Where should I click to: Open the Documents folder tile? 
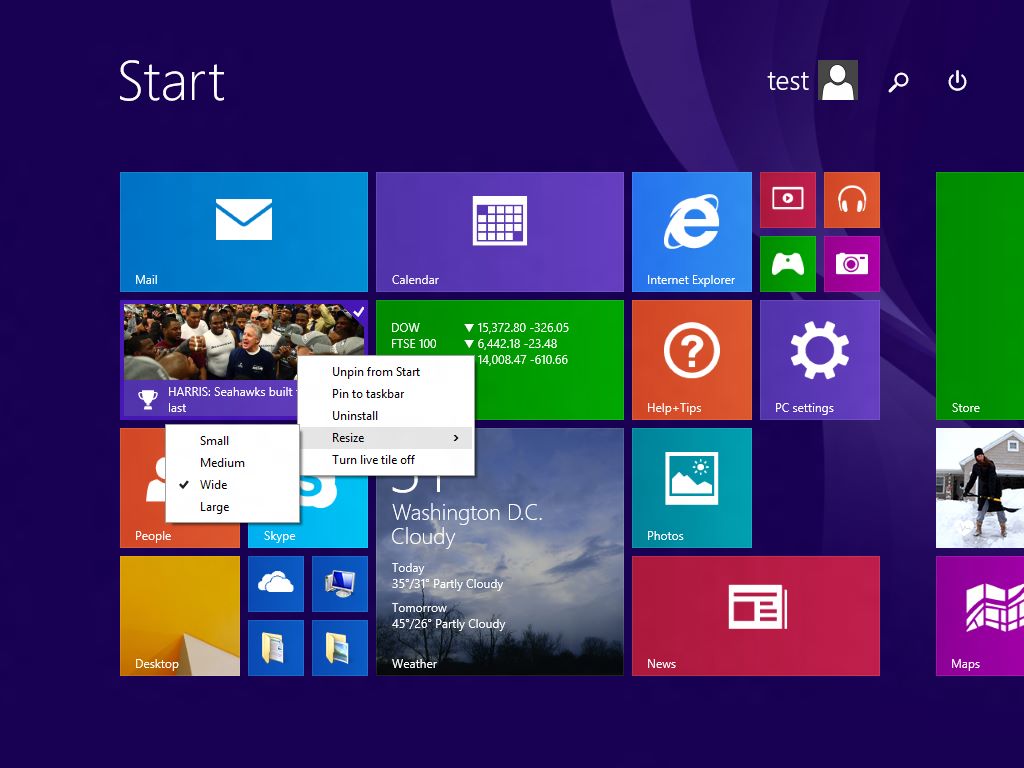click(x=276, y=648)
